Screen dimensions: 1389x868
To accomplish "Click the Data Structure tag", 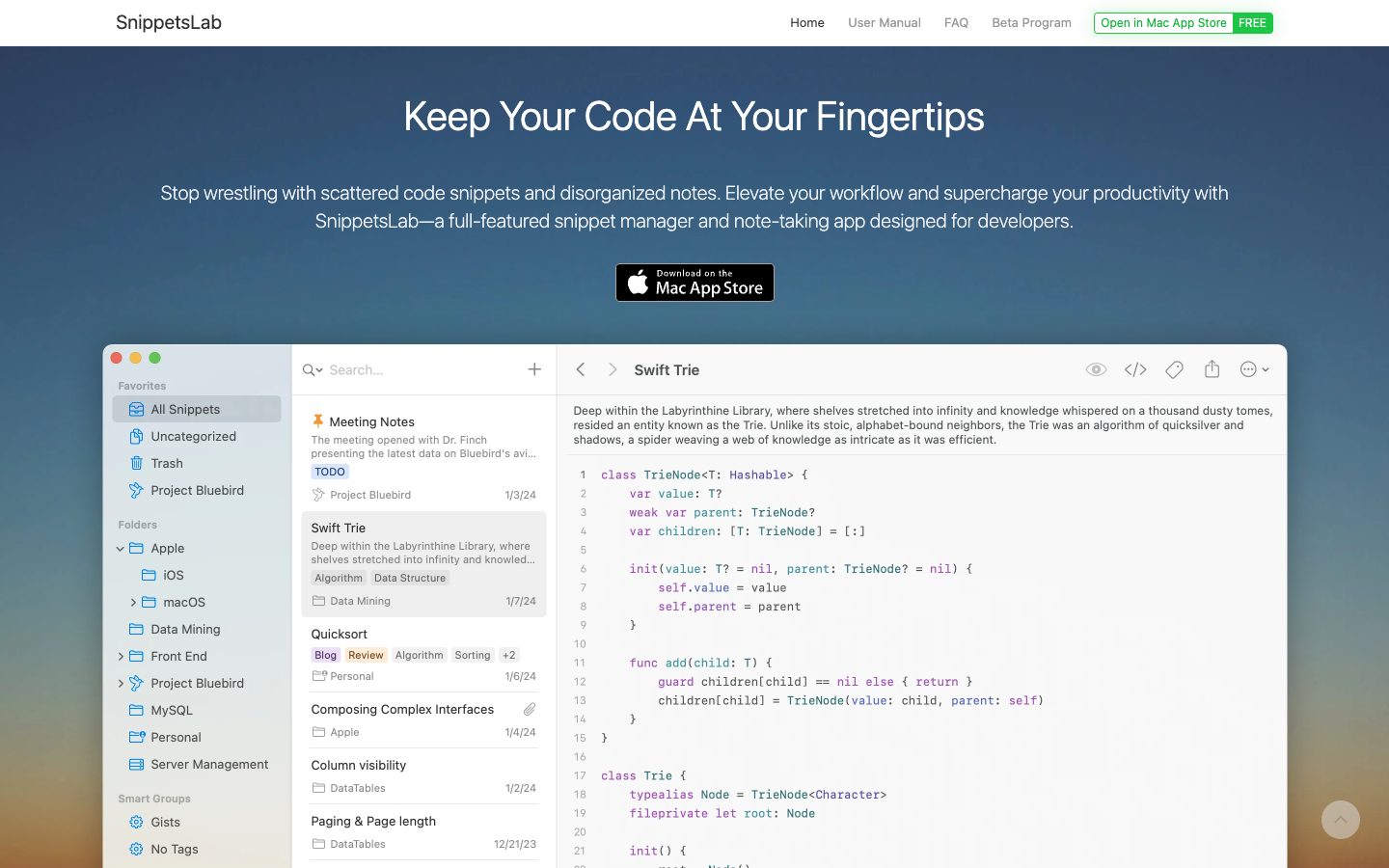I will [410, 578].
